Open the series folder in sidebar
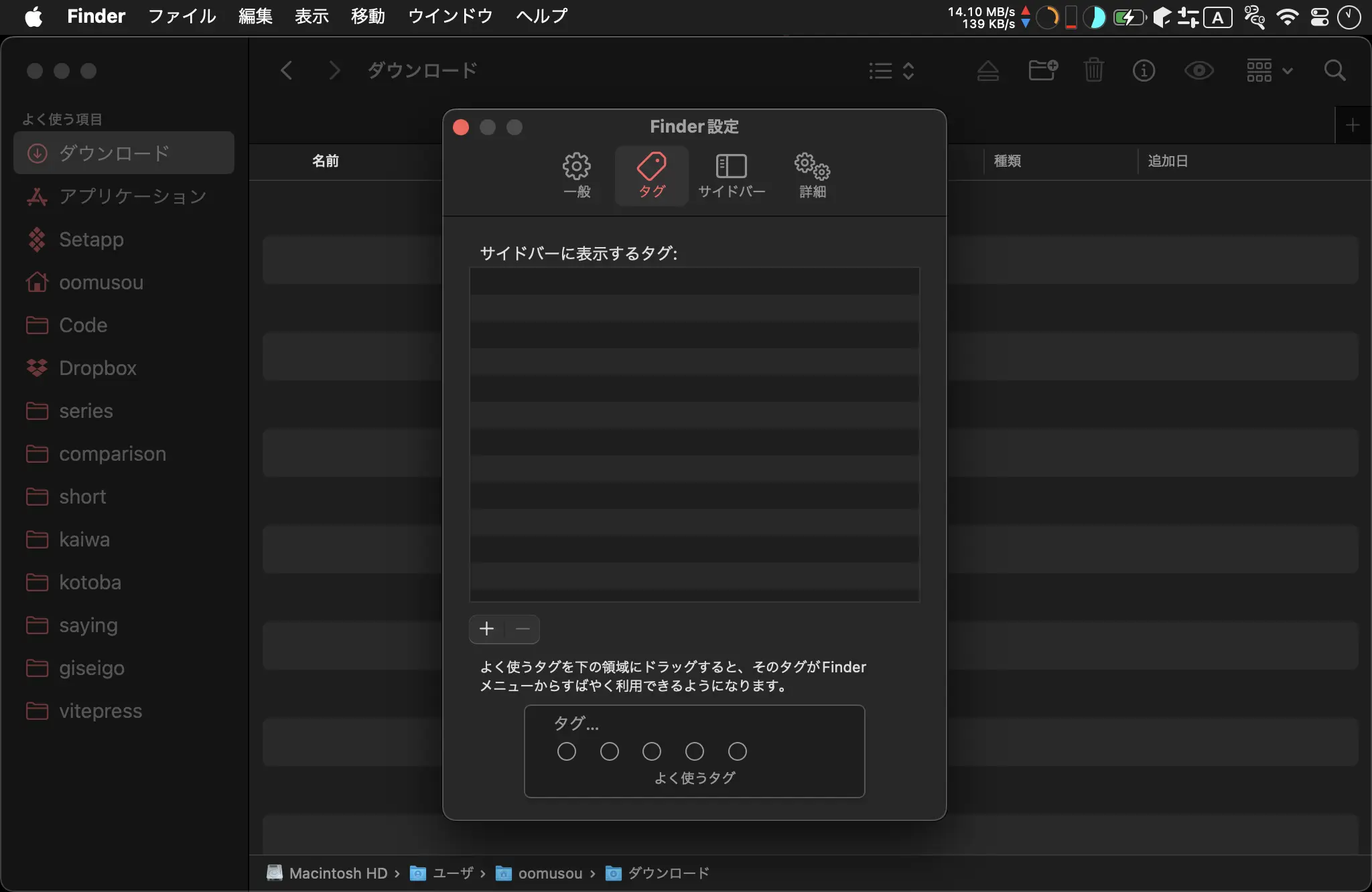1372x892 pixels. click(x=124, y=411)
